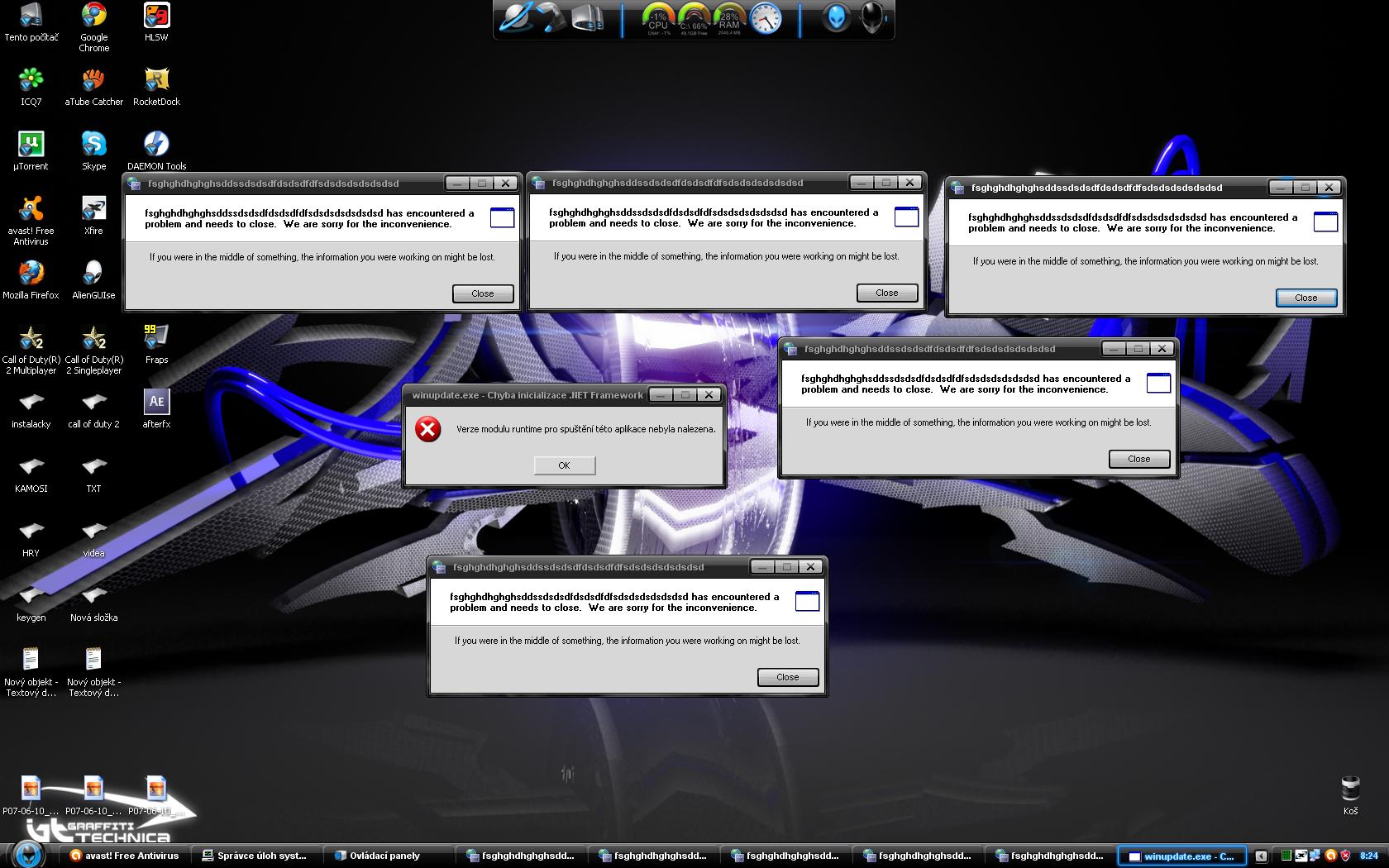
Task: Expand hidden system tray icons arrow
Action: tap(1260, 856)
